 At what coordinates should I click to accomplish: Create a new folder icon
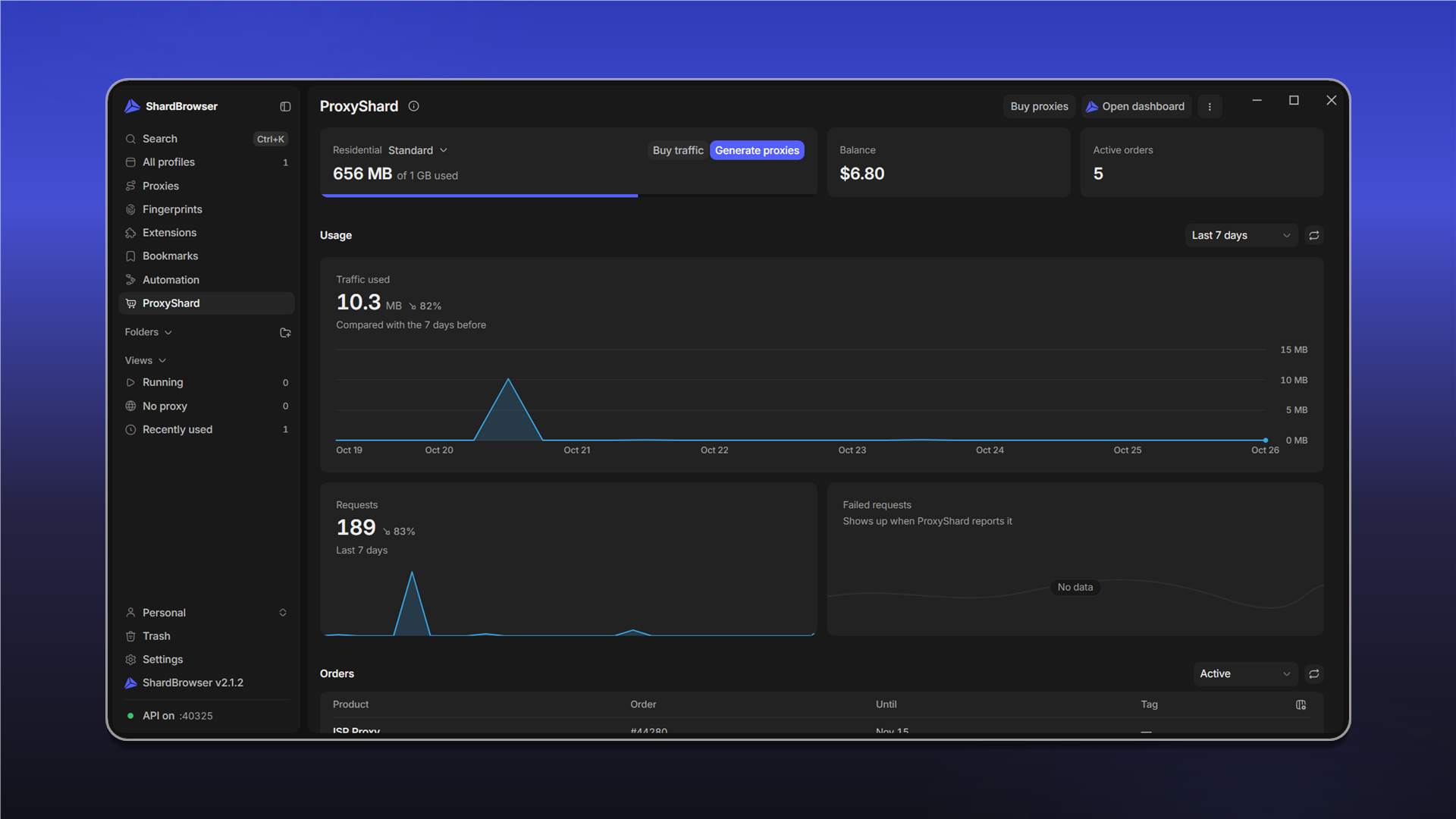click(x=285, y=333)
